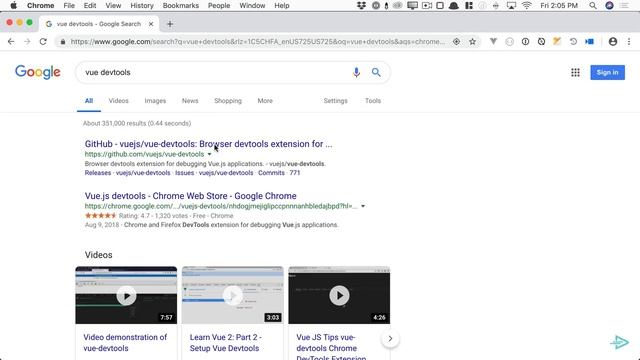This screenshot has width=640, height=360.
Task: Open Spotlight search in the macOS menu bar
Action: tap(593, 6)
